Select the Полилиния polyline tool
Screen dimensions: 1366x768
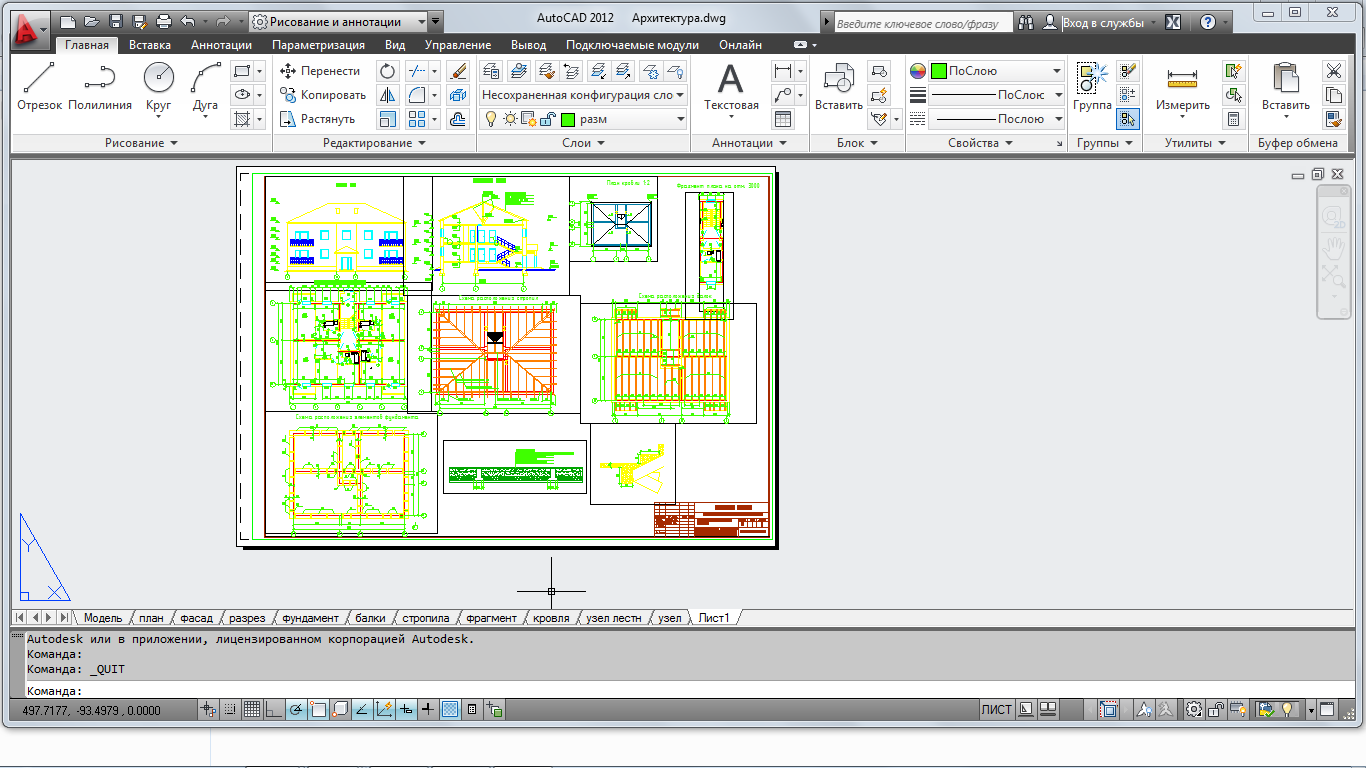(100, 87)
